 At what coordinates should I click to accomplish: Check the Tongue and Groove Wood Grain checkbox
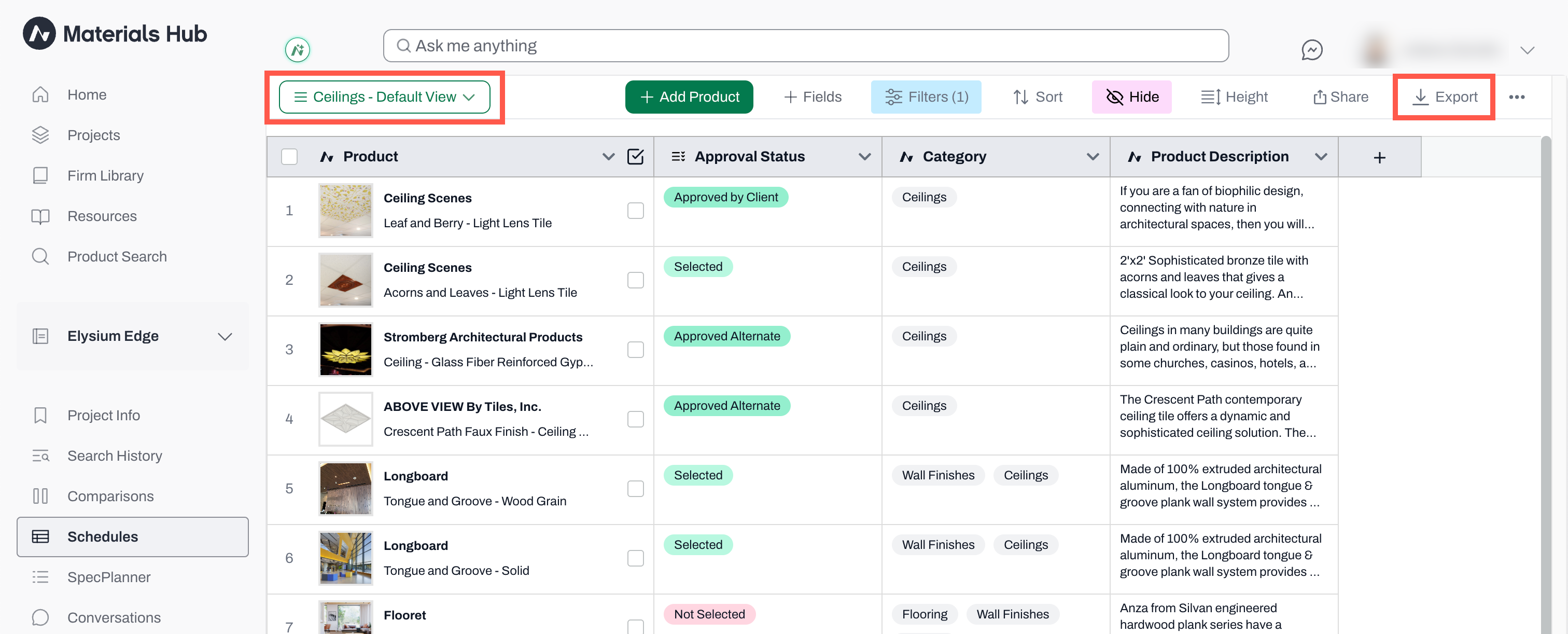pyautogui.click(x=635, y=488)
